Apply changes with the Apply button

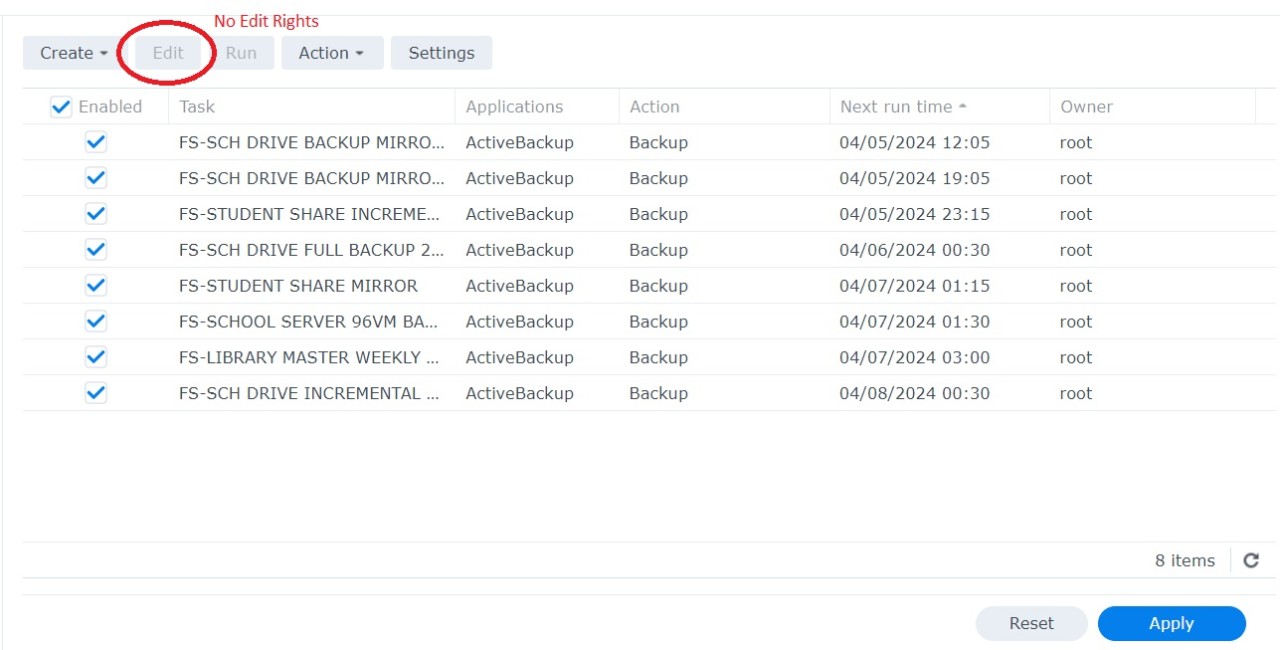tap(1171, 623)
